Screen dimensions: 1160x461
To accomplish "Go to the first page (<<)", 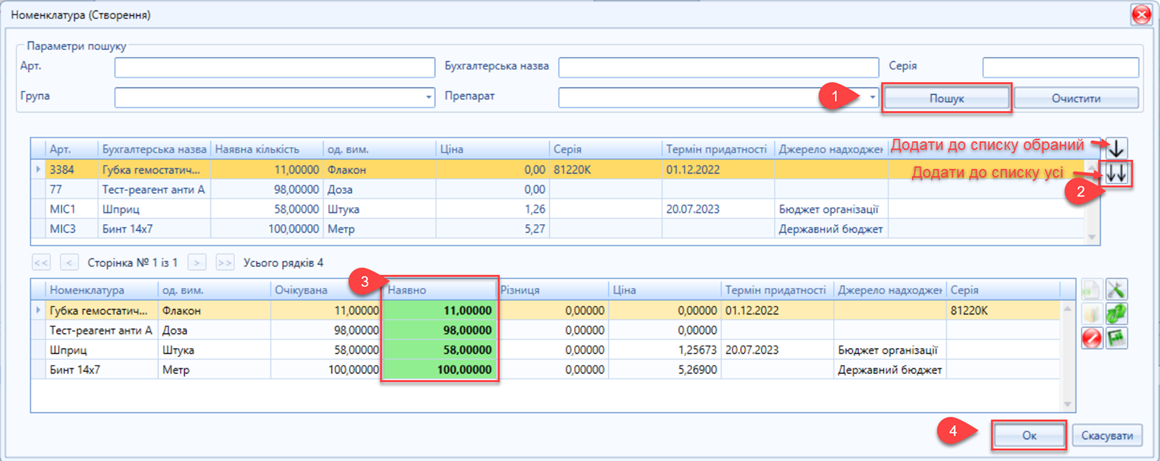I will tap(41, 262).
